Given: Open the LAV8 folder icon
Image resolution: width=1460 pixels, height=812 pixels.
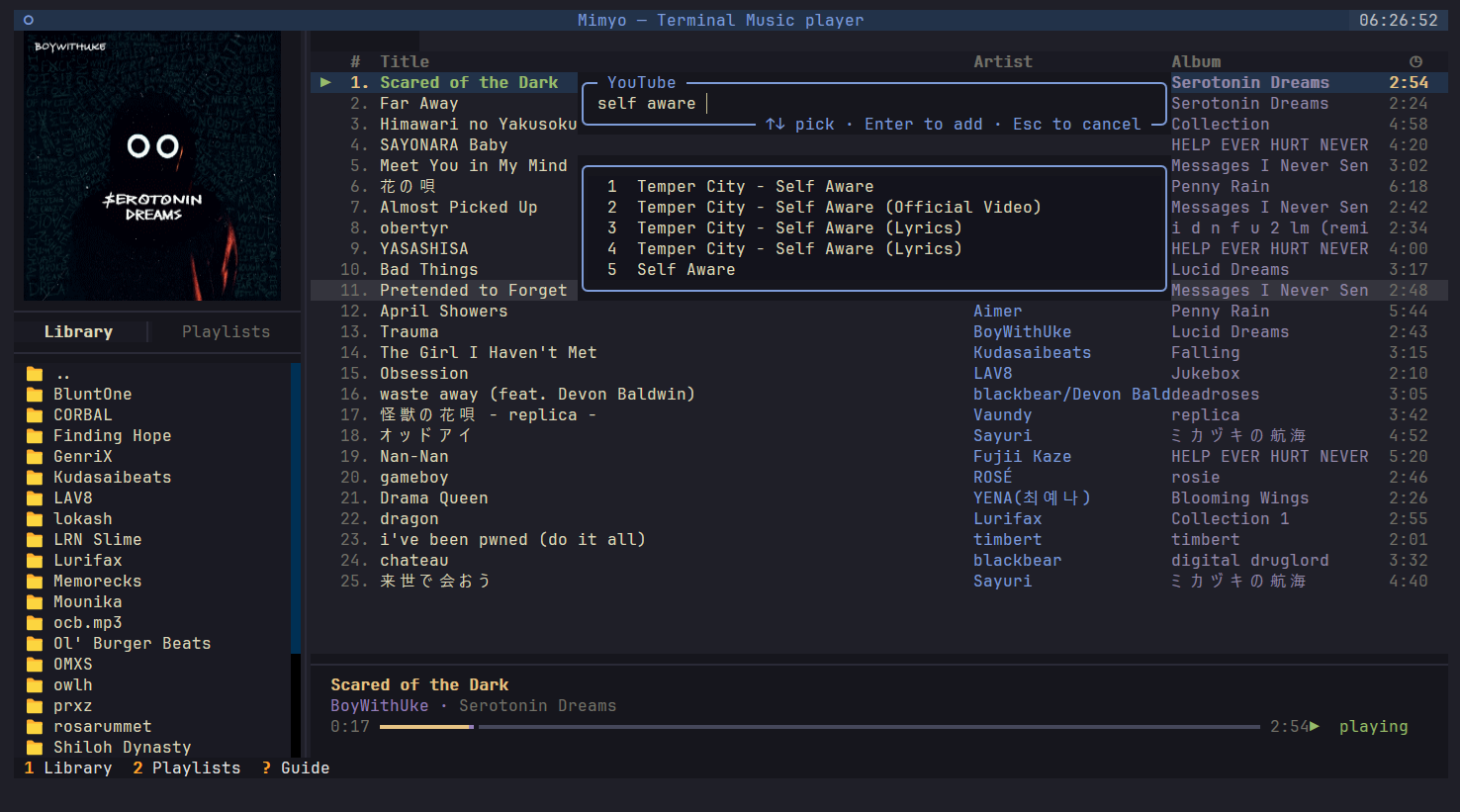Looking at the screenshot, I should tap(35, 498).
